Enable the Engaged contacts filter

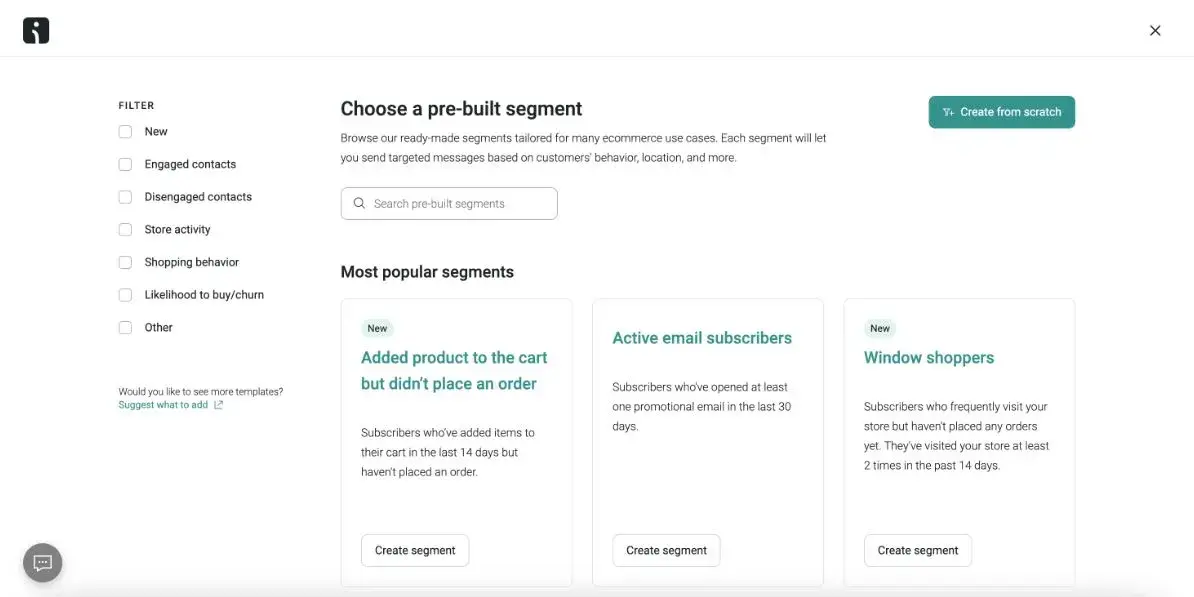[x=125, y=164]
